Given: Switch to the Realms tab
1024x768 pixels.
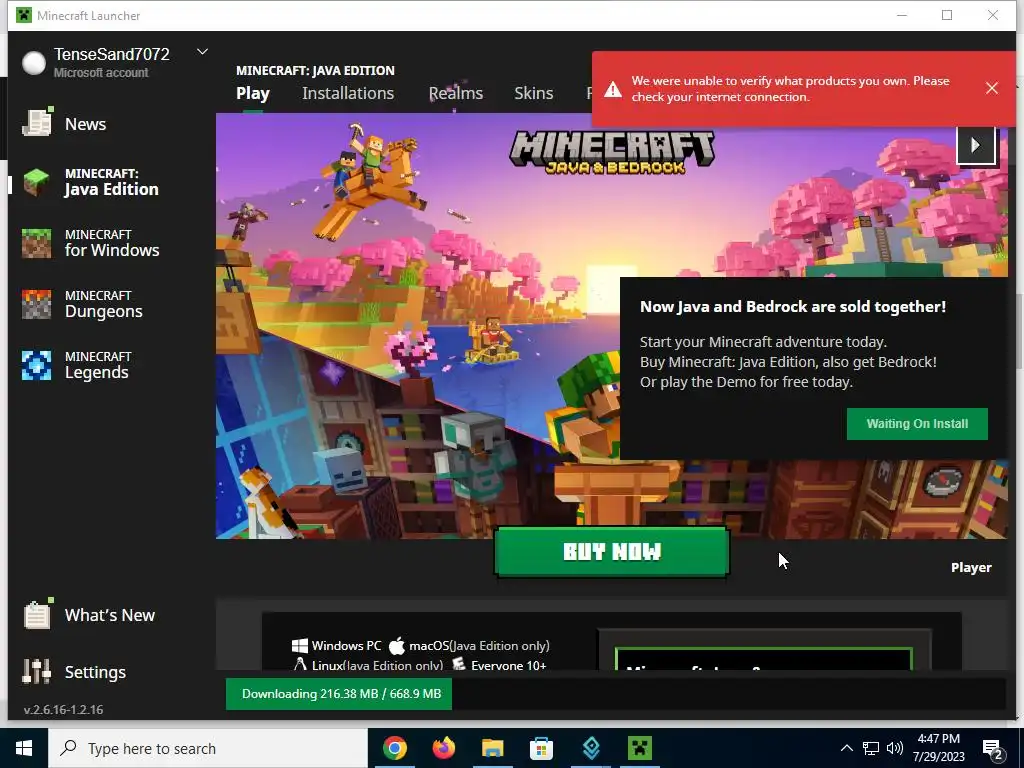Looking at the screenshot, I should coord(456,93).
